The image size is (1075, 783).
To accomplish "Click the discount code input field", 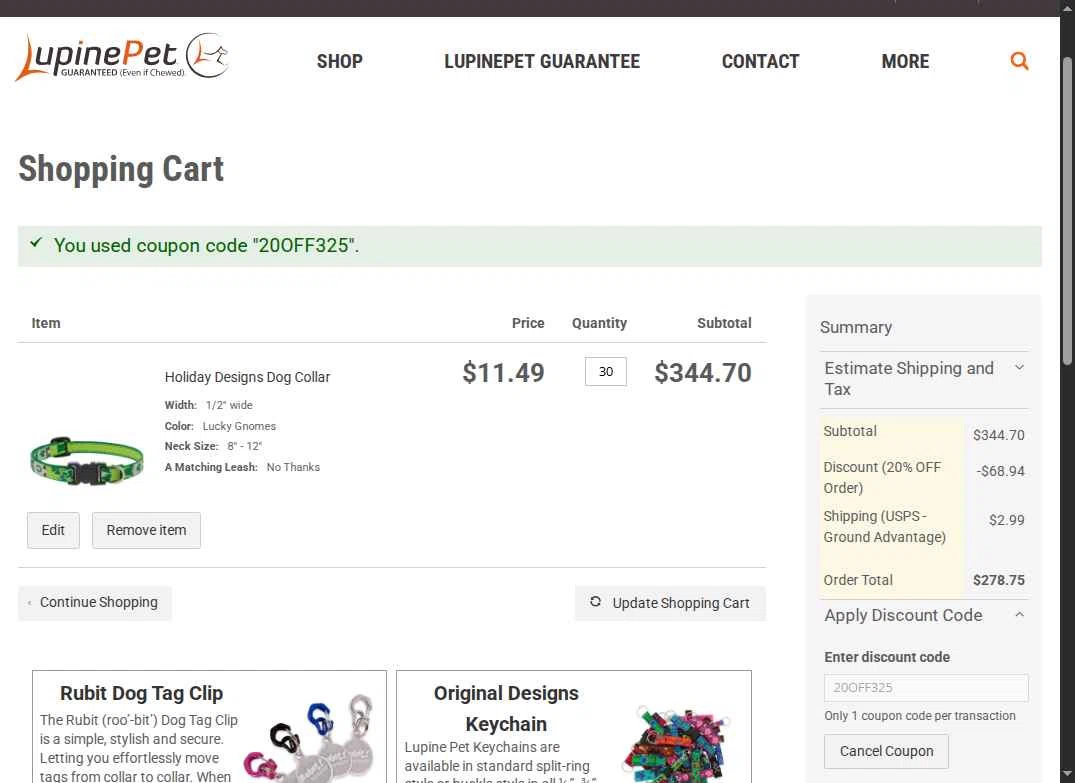I will [x=926, y=688].
